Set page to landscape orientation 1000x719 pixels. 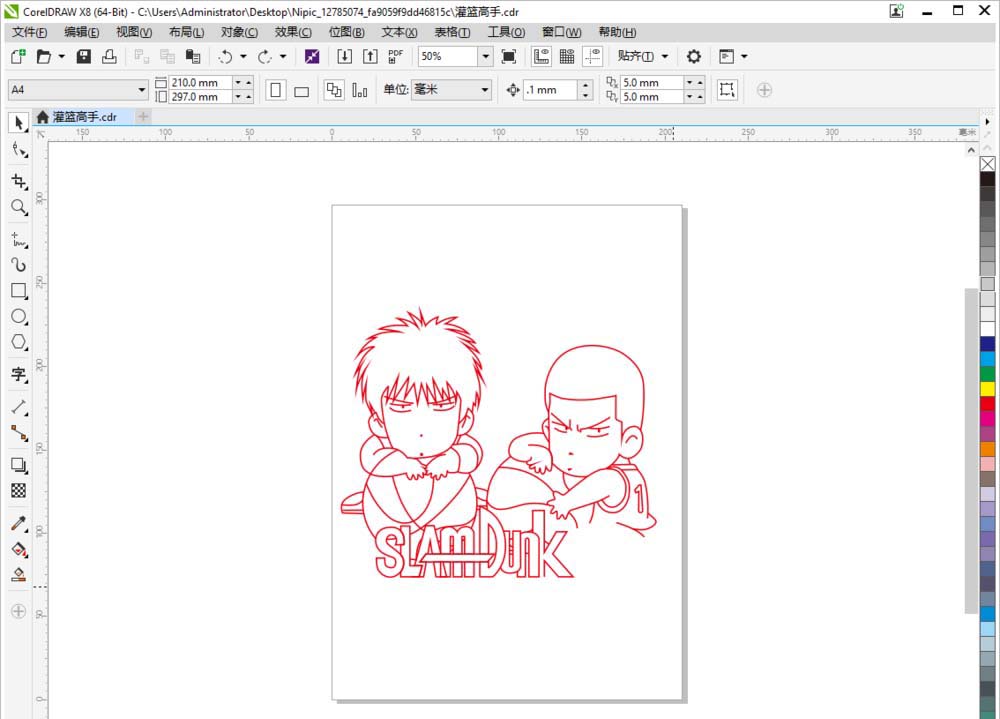(x=302, y=90)
